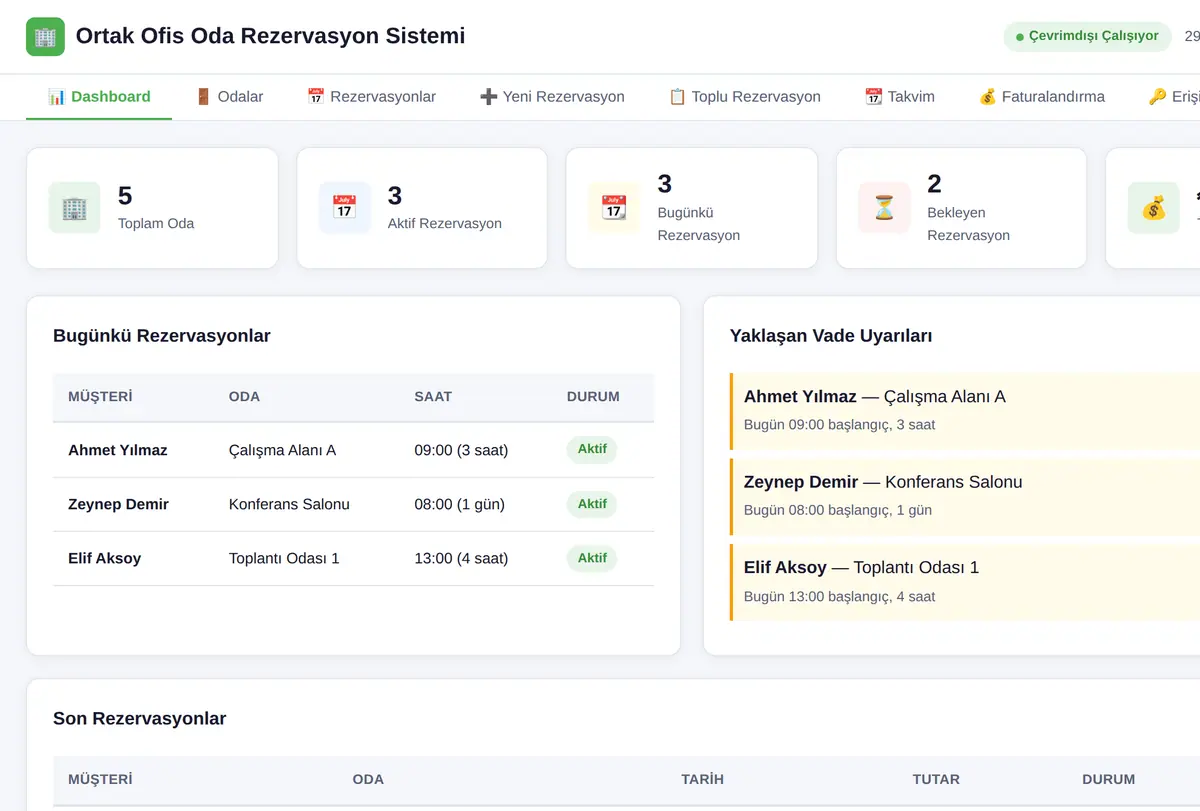Open the Toplu Rezervasyon tab

coord(744,97)
